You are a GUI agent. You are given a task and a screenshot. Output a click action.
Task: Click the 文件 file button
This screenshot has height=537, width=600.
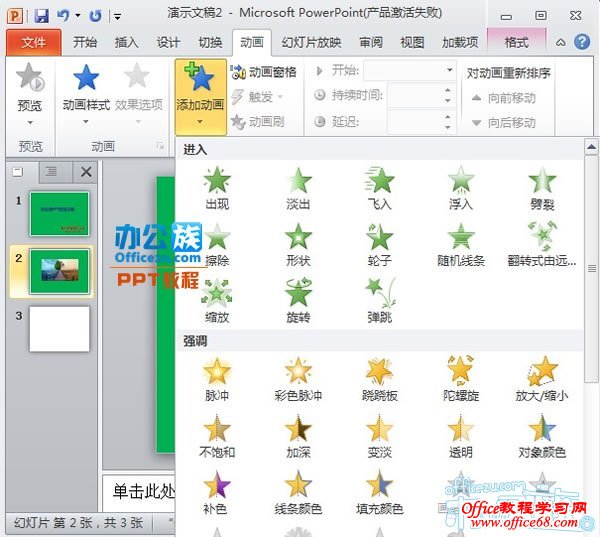coord(33,42)
